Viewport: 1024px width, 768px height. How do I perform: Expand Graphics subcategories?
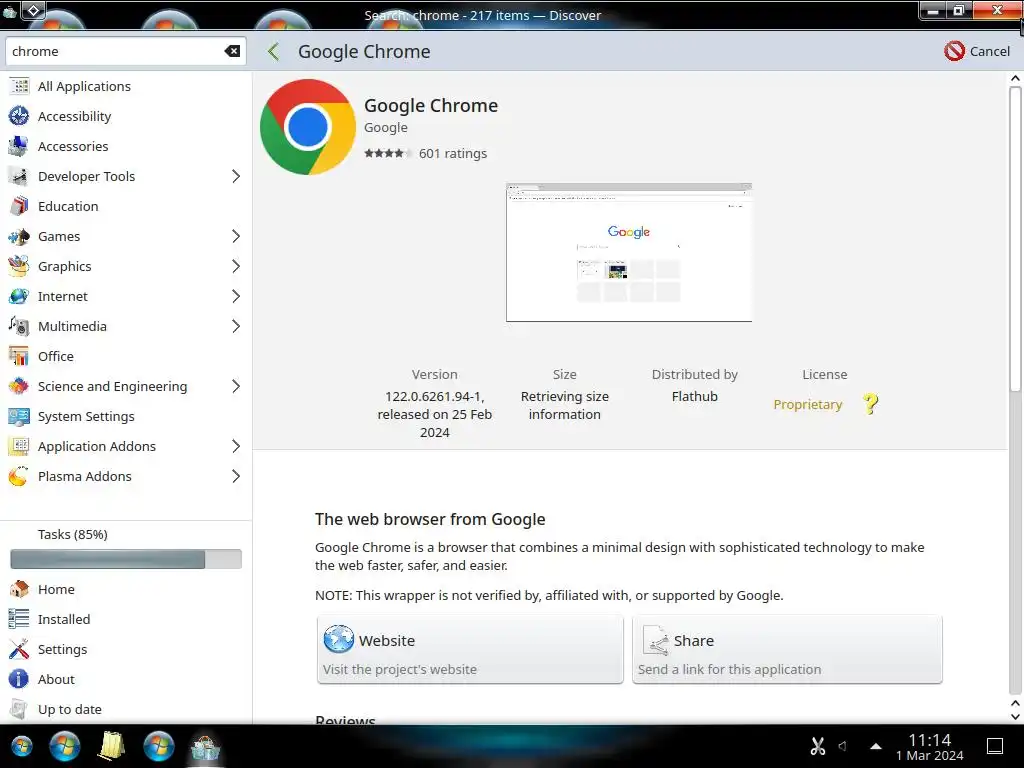point(236,266)
